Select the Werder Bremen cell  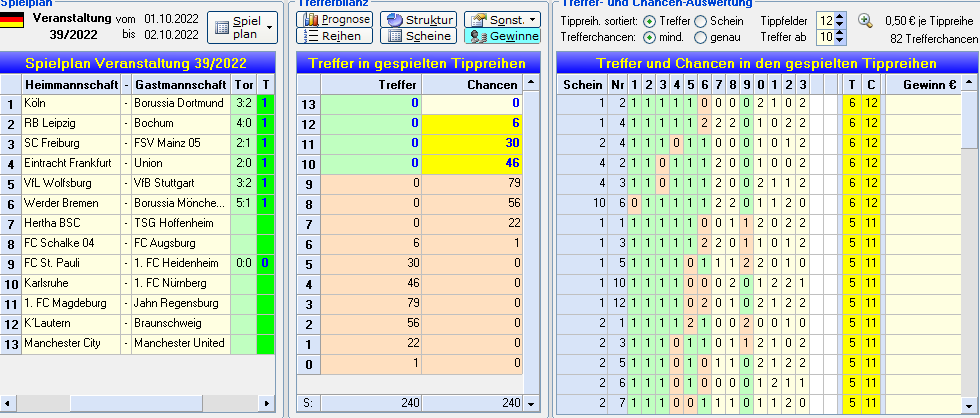(x=71, y=203)
